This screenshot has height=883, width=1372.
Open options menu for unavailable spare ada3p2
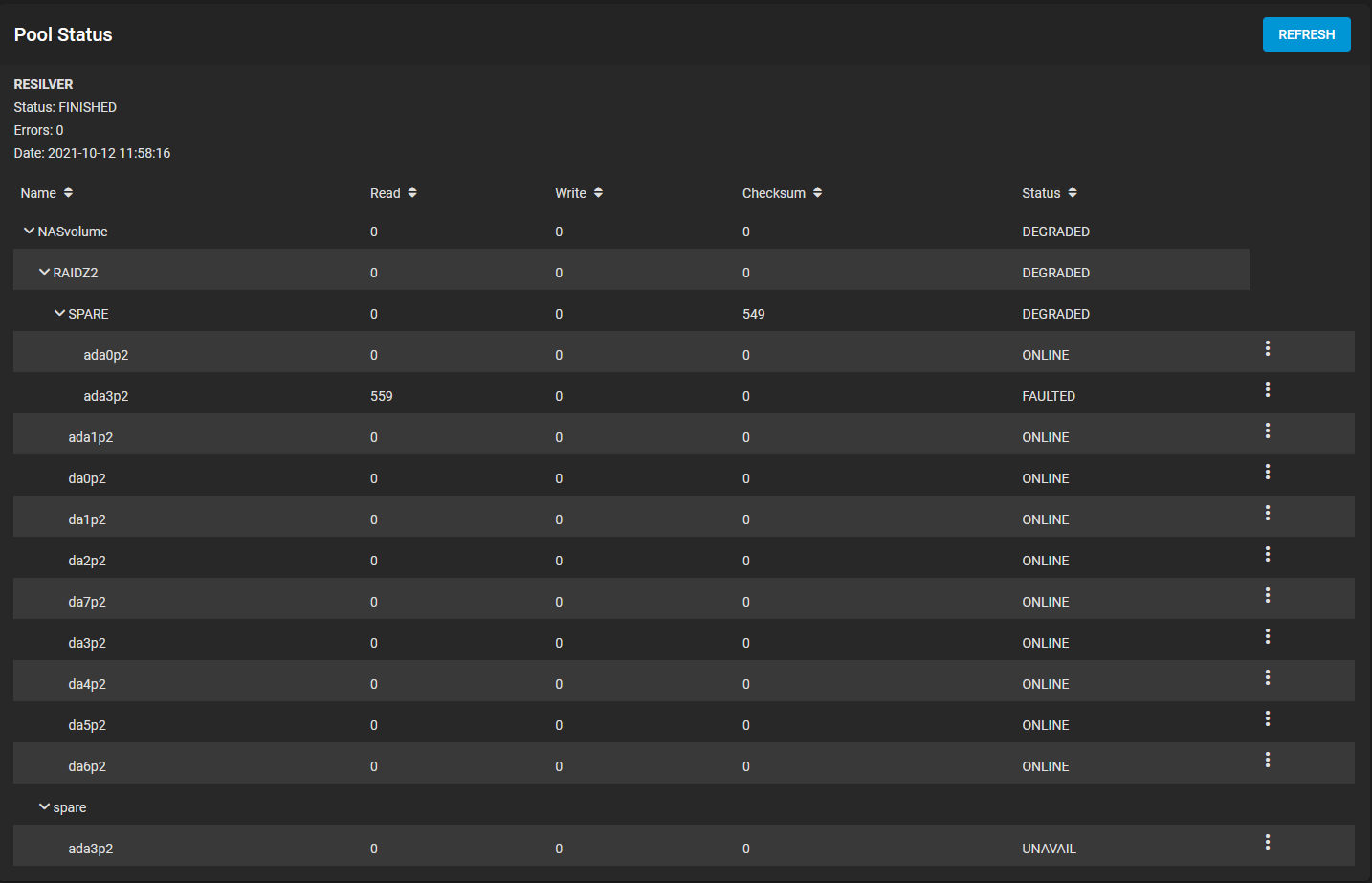point(1268,842)
